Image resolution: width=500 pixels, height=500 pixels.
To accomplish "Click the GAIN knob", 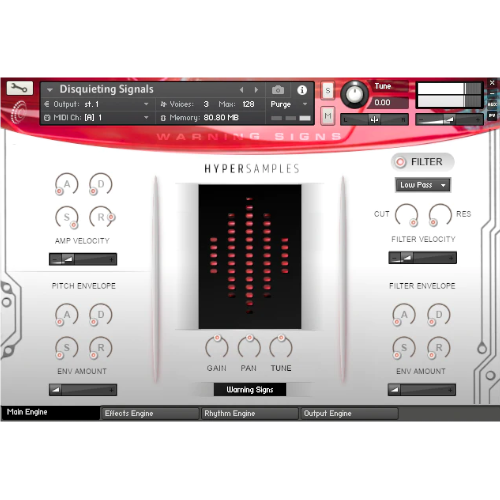I will pos(217,347).
